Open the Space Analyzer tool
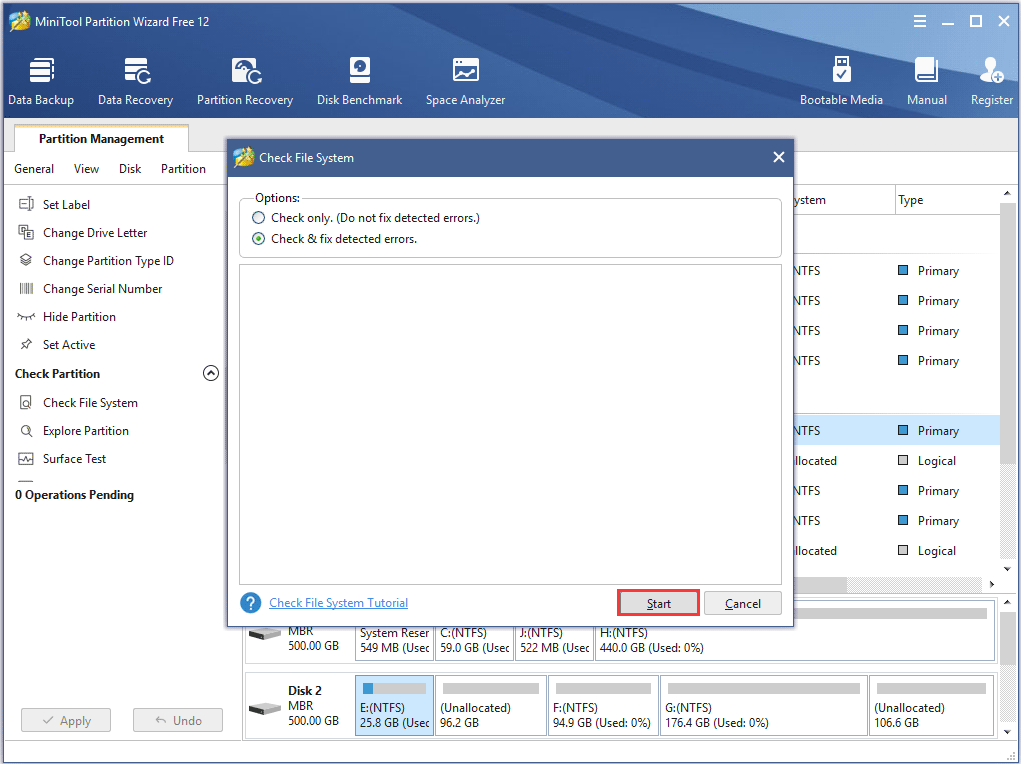The width and height of the screenshot is (1021, 764). coord(465,81)
